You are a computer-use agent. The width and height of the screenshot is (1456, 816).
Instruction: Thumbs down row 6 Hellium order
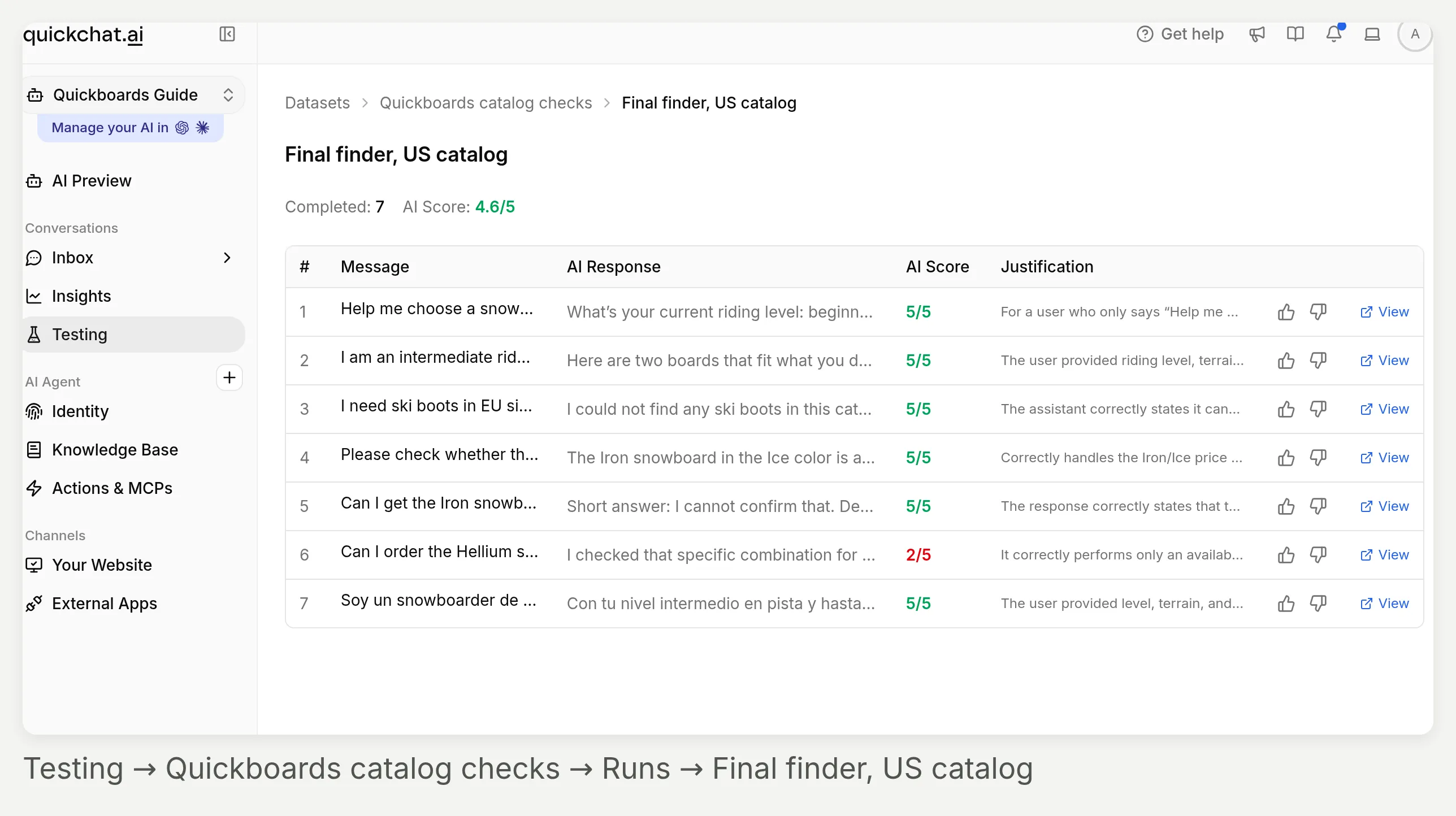[1318, 555]
